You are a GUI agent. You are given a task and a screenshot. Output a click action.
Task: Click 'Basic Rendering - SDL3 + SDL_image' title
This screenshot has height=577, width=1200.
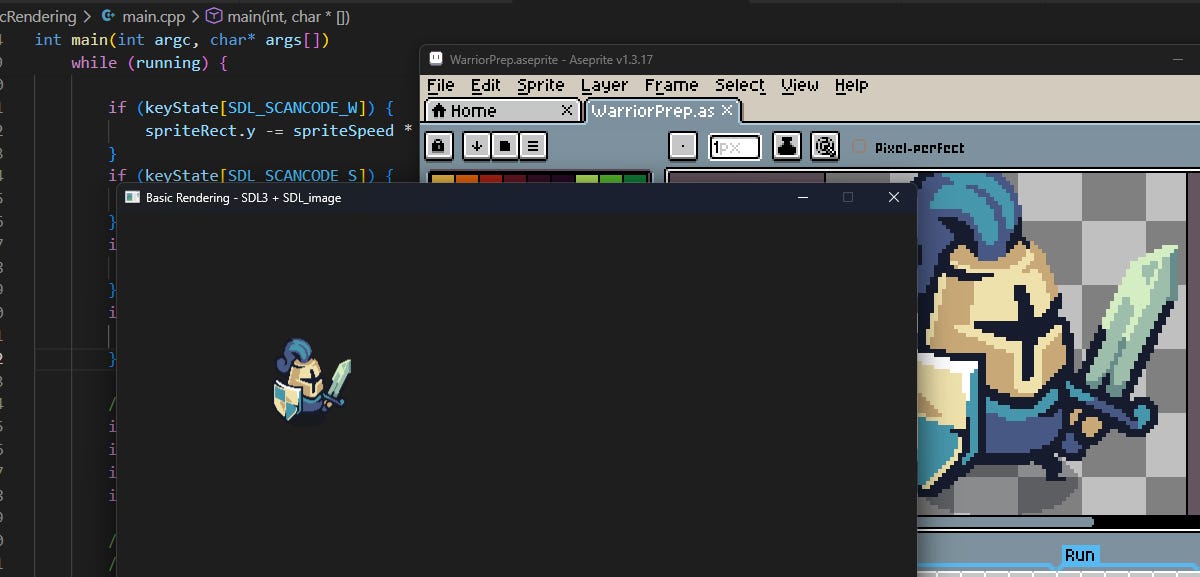244,198
